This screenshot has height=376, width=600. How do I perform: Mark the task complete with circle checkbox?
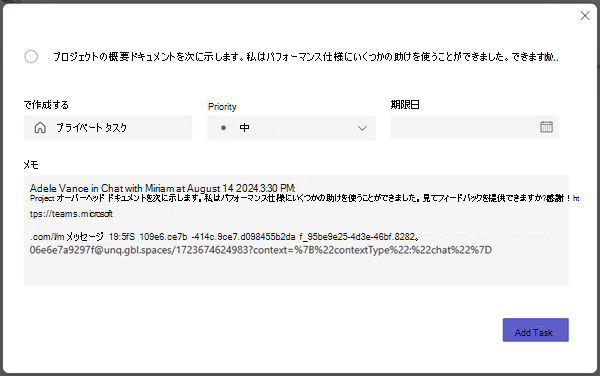point(31,57)
